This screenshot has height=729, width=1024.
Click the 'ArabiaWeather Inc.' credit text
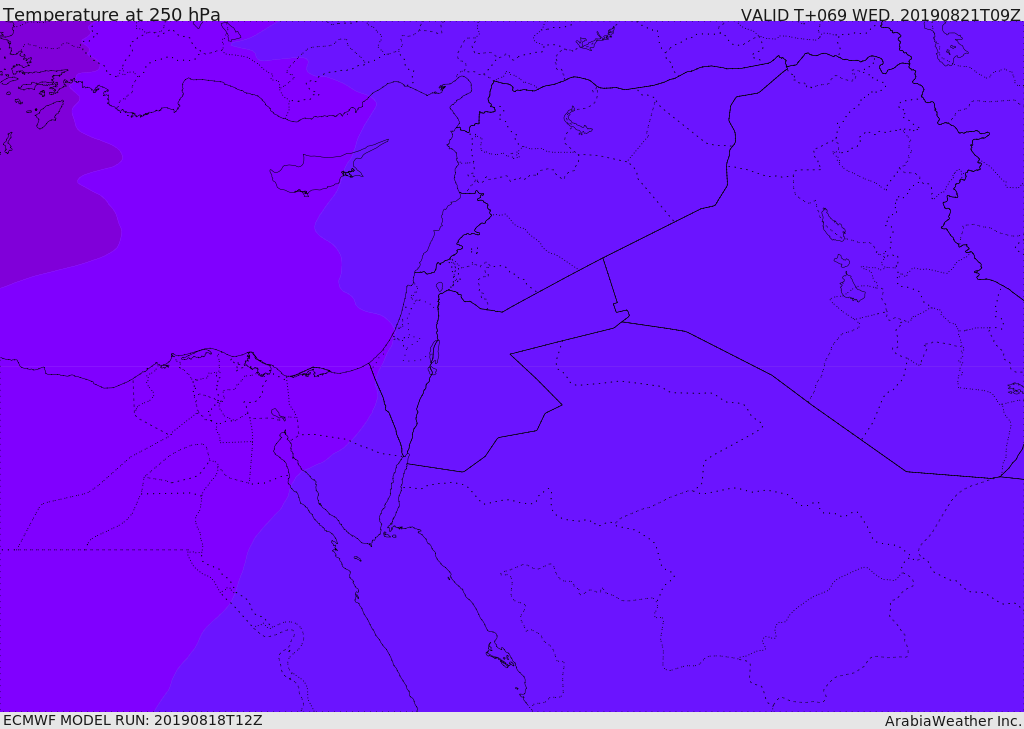[954, 721]
